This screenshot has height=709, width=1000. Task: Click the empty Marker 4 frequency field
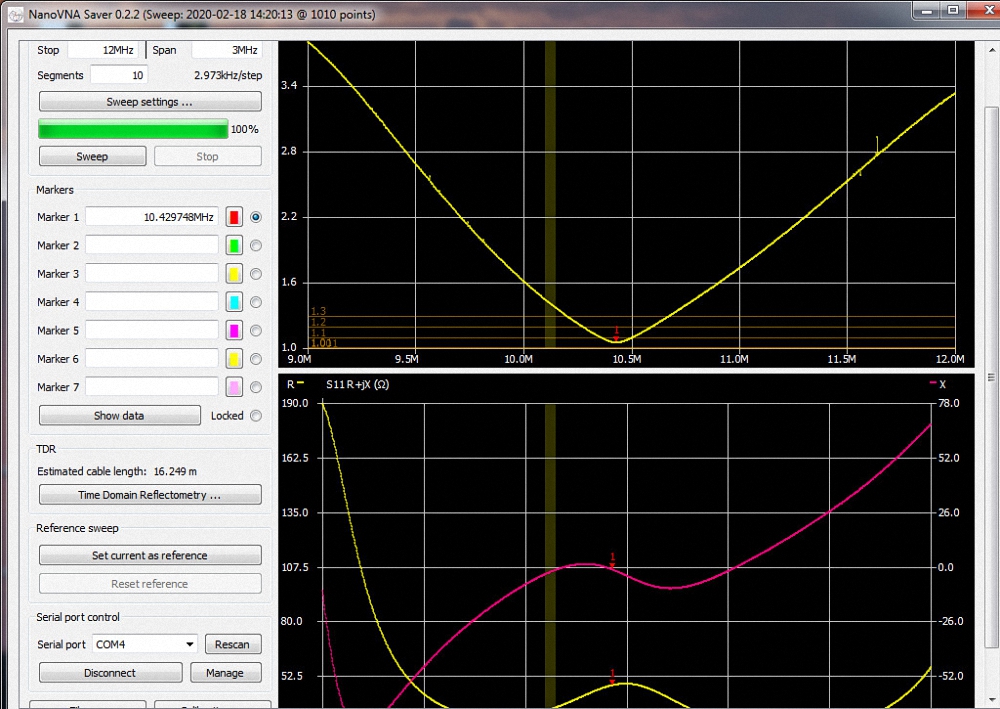pyautogui.click(x=152, y=302)
